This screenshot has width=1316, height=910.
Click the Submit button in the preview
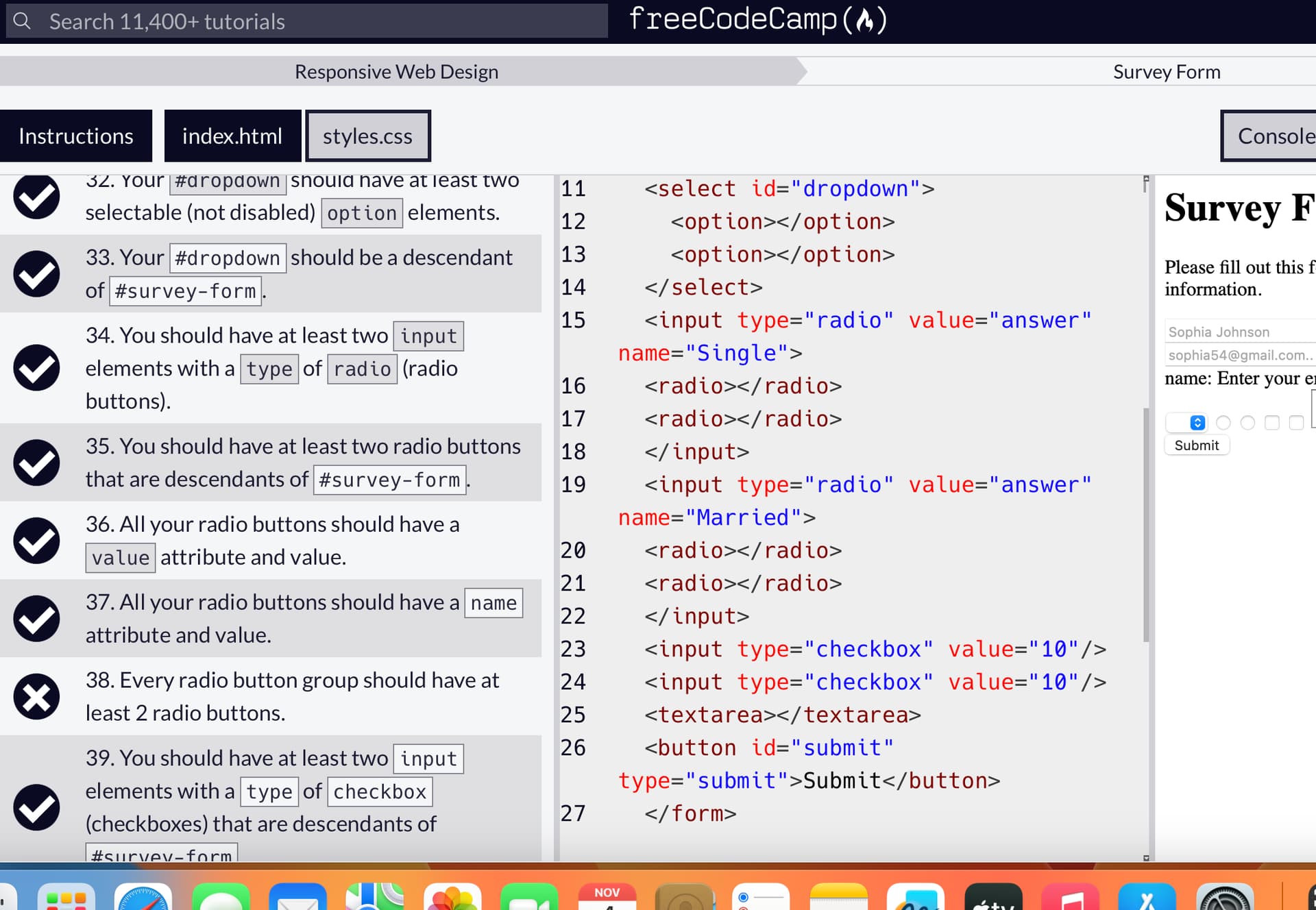point(1197,445)
